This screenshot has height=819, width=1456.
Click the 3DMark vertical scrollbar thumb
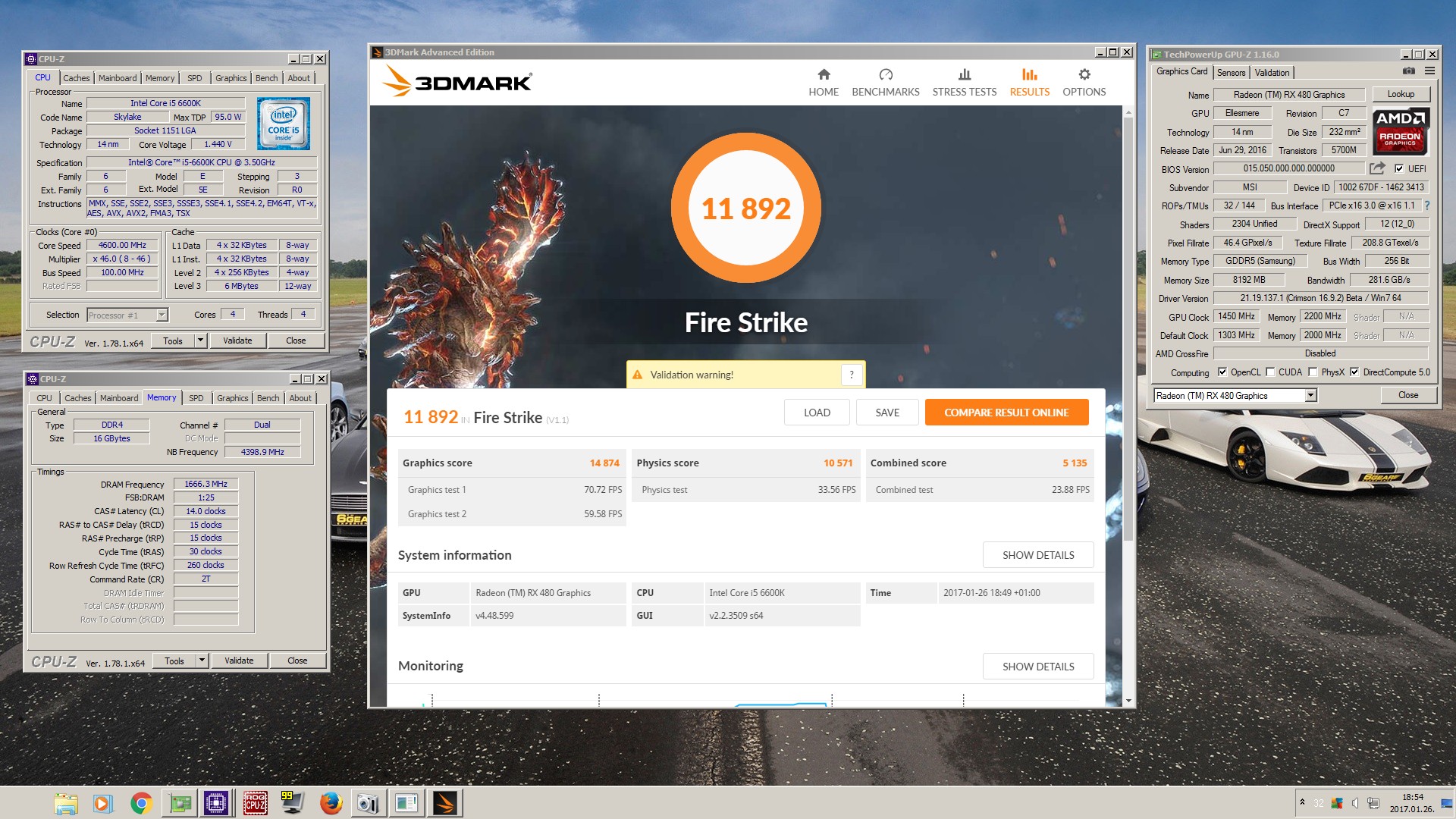pyautogui.click(x=1128, y=330)
